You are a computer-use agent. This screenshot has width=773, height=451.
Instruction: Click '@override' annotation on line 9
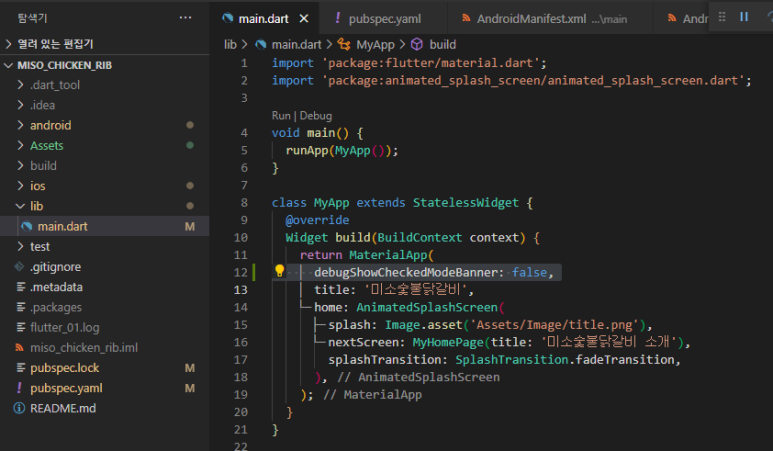pyautogui.click(x=317, y=220)
